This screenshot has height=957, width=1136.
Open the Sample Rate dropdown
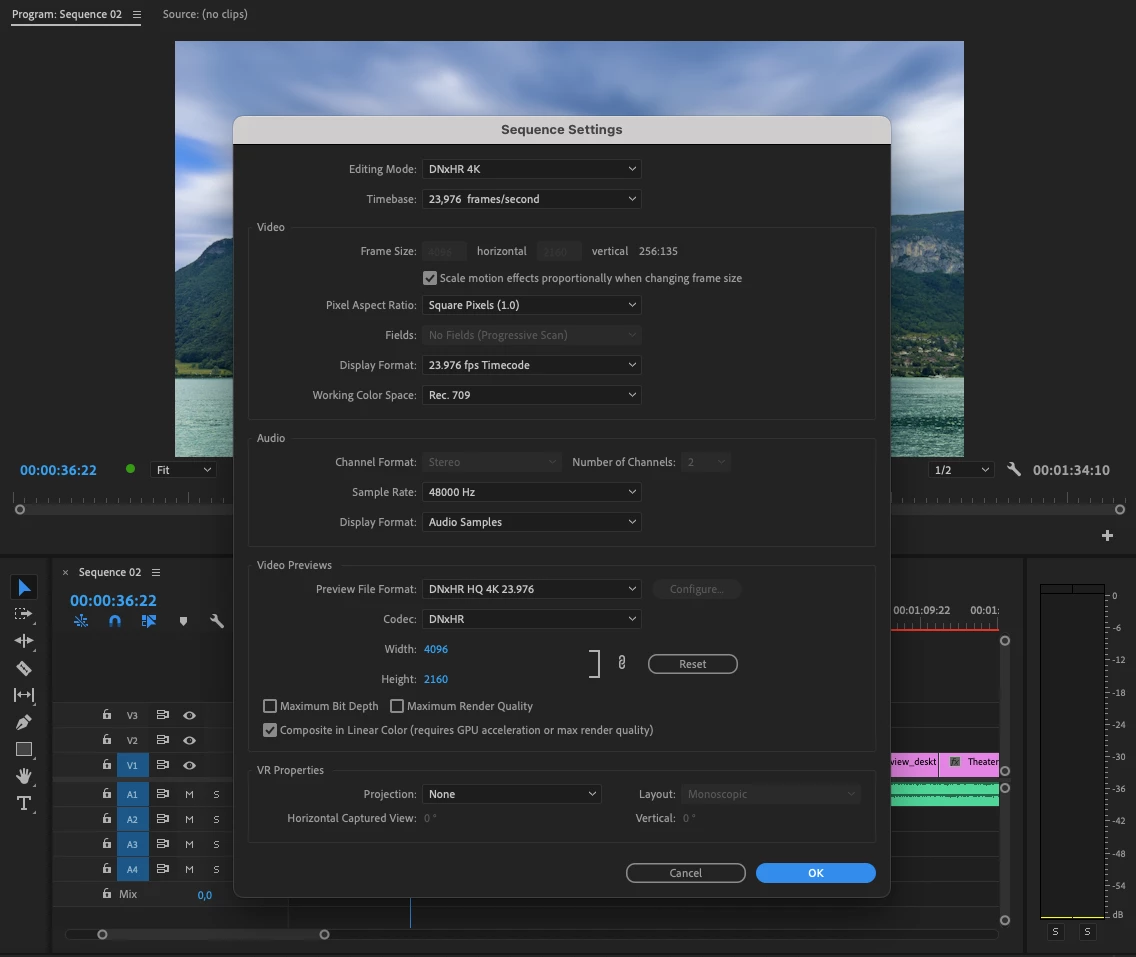[532, 492]
